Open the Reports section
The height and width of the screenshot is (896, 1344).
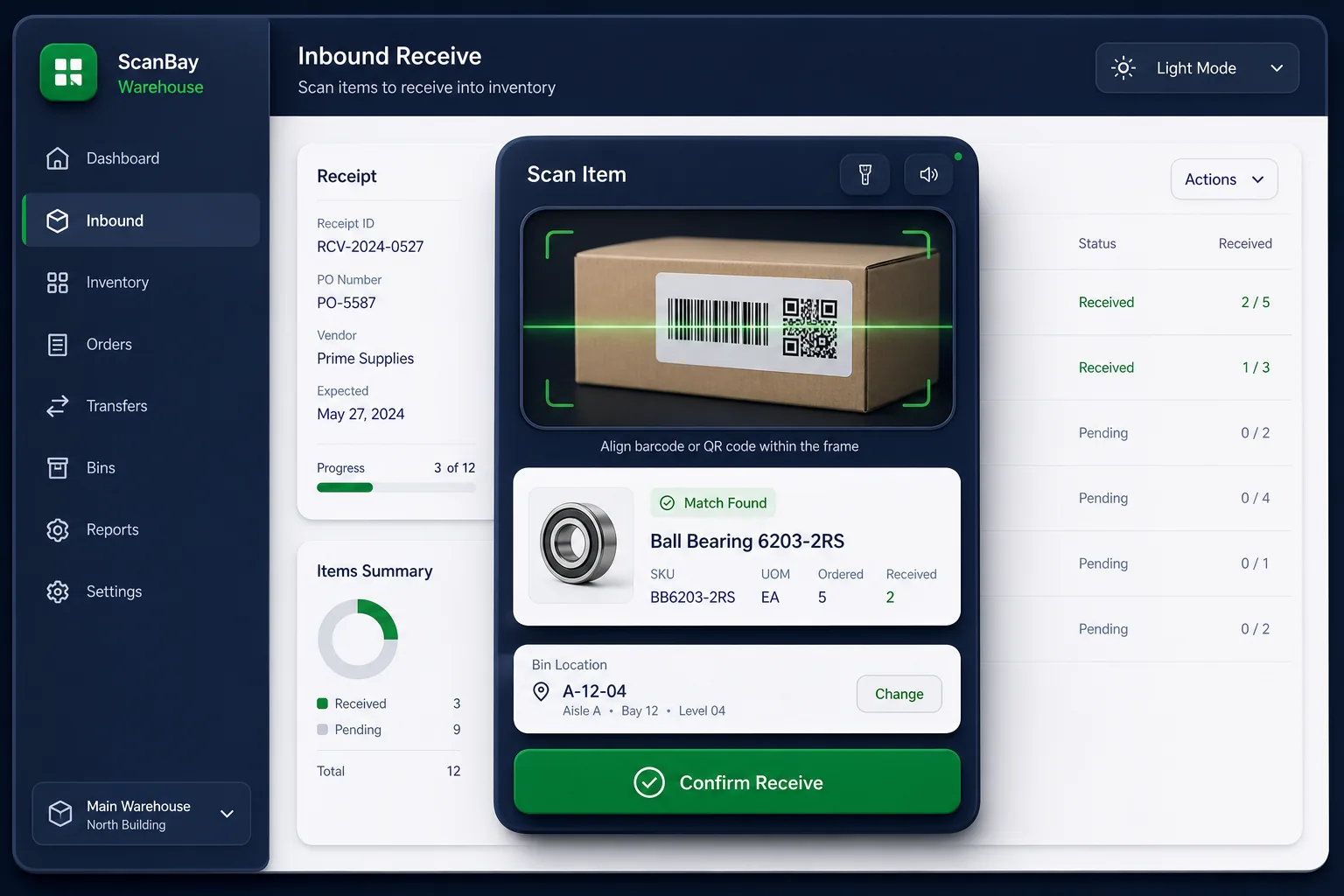[x=142, y=530]
